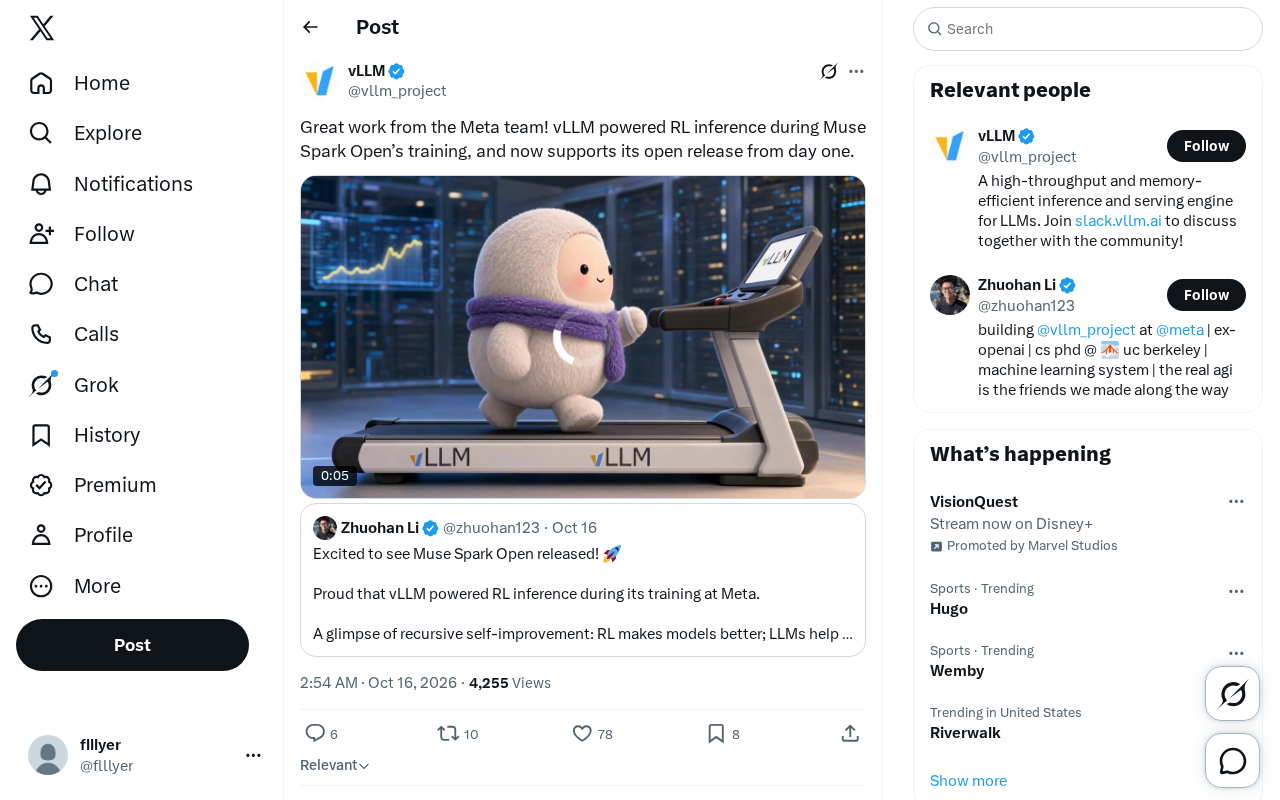Share the post via upload icon

pos(850,733)
